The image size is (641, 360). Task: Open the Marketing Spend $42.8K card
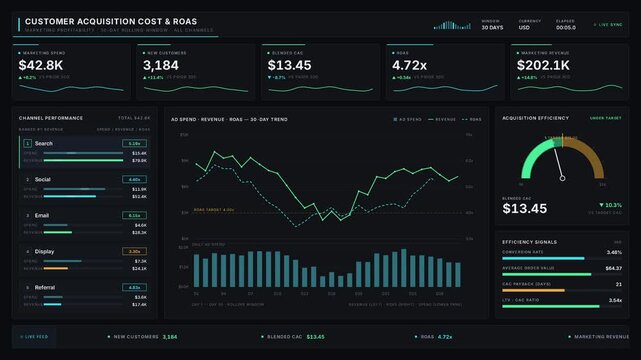point(71,72)
